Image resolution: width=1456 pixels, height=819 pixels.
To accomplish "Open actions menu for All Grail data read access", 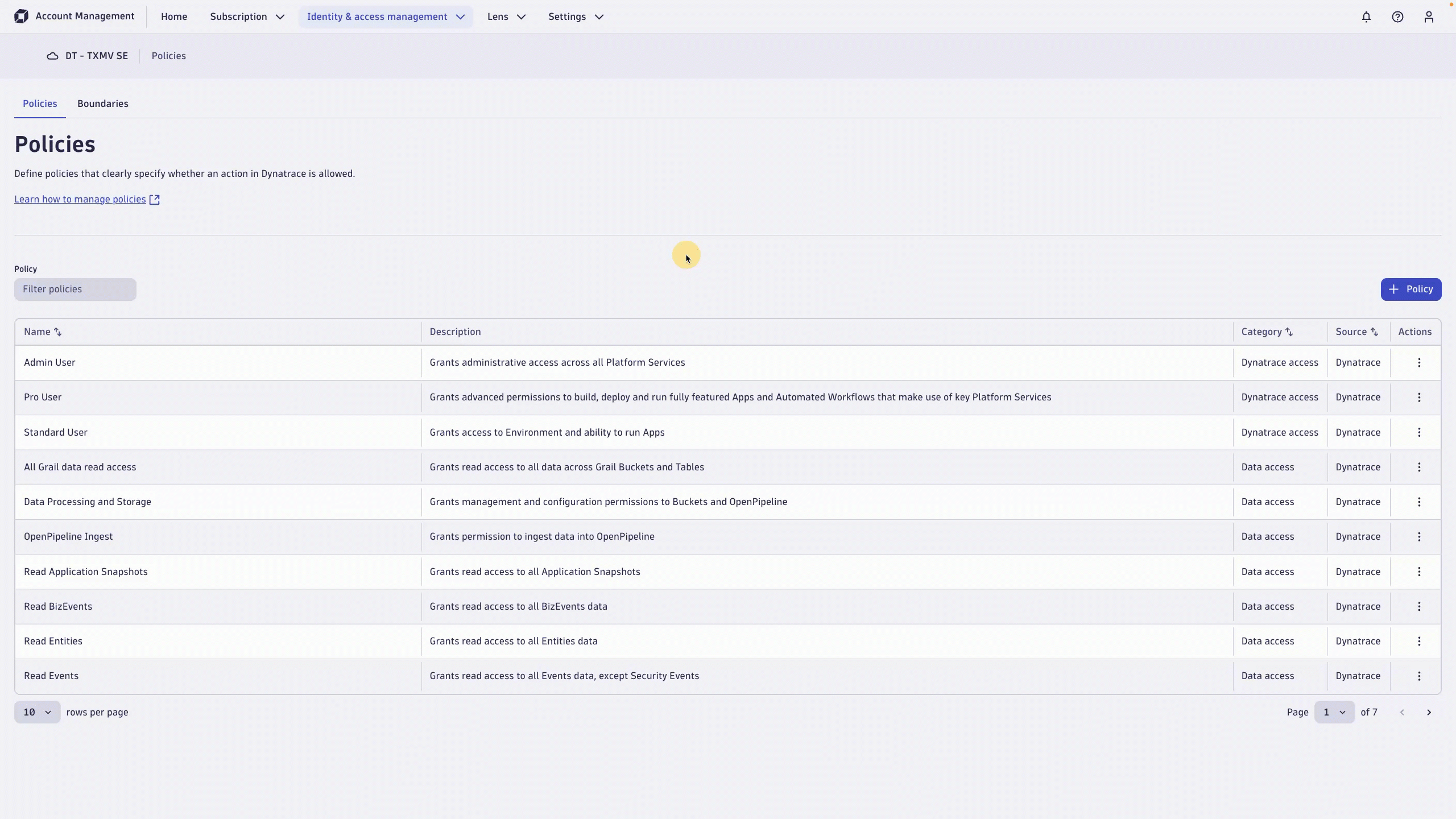I will pos(1419,468).
